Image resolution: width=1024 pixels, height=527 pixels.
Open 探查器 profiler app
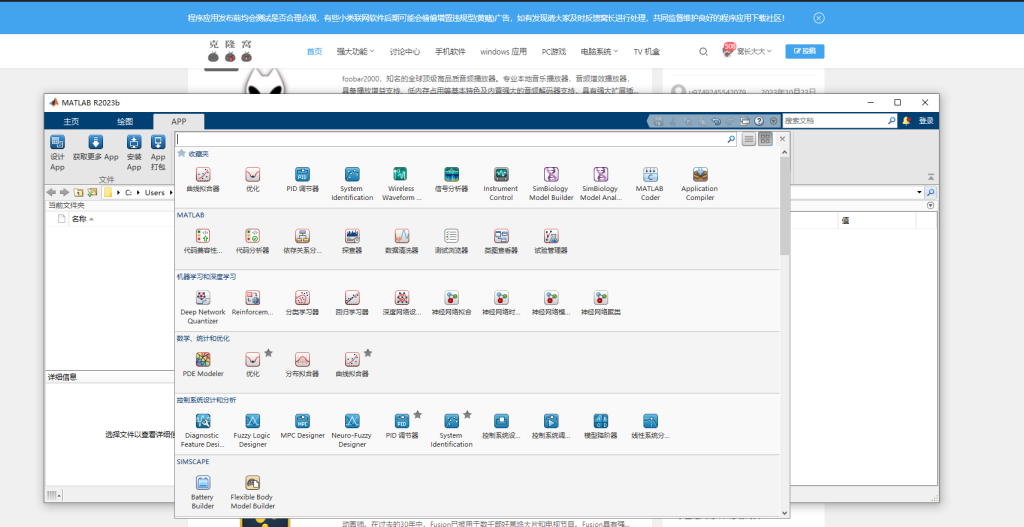352,241
